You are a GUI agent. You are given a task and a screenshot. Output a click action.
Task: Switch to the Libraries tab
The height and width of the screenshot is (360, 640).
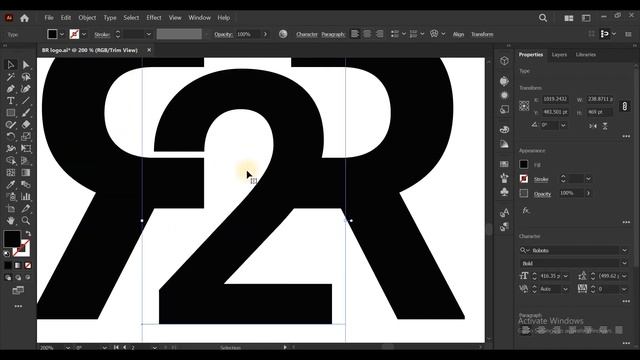586,55
